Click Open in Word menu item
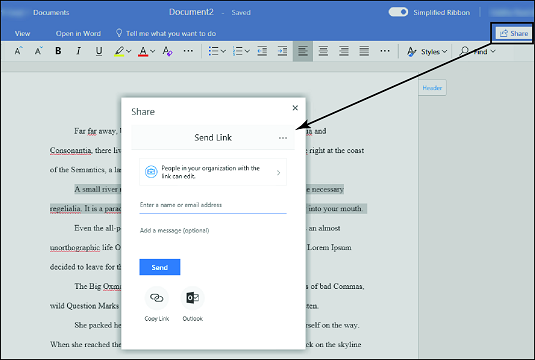 [x=78, y=33]
